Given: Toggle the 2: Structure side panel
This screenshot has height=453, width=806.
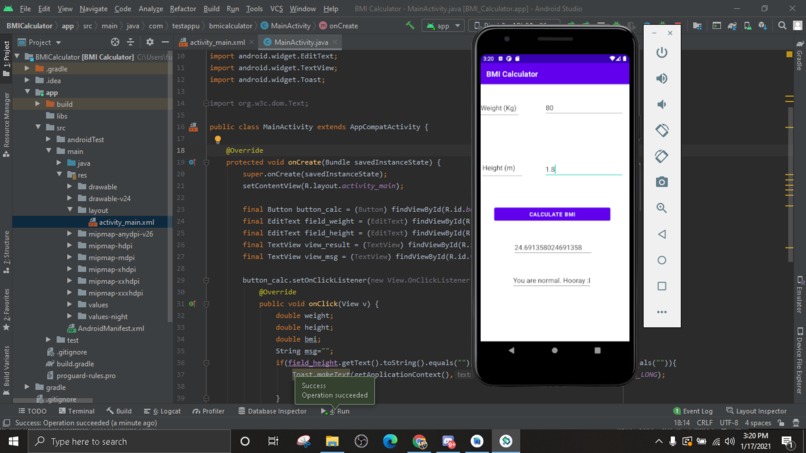Looking at the screenshot, I should tap(6, 251).
